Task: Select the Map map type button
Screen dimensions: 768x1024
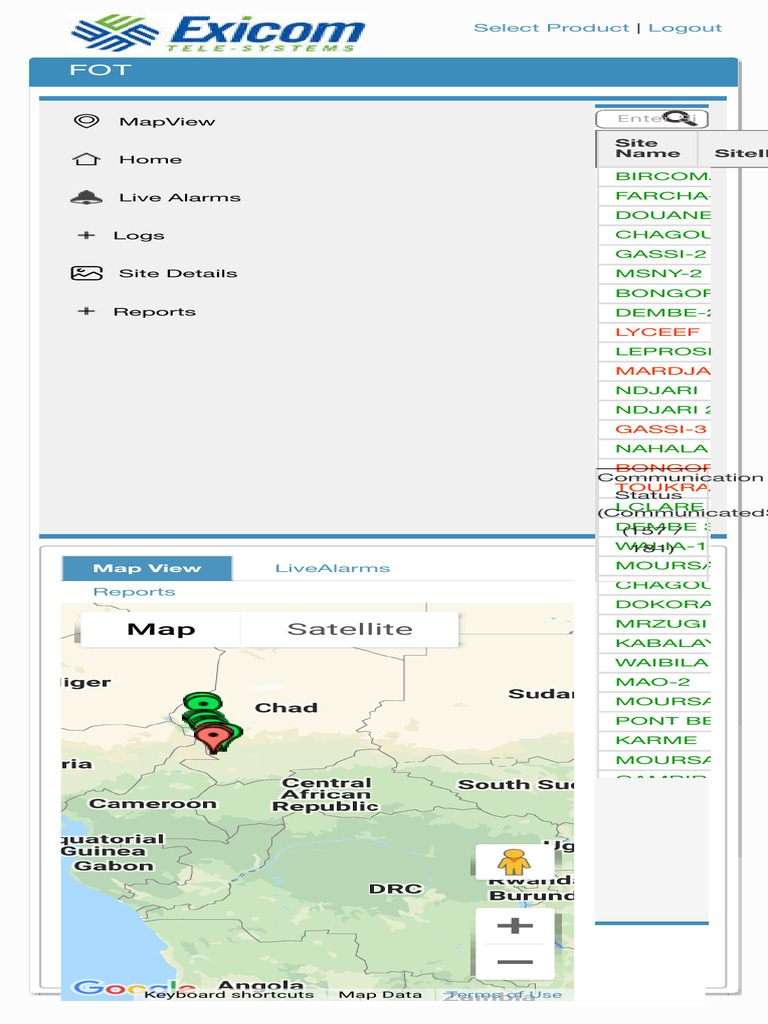Action: click(161, 630)
